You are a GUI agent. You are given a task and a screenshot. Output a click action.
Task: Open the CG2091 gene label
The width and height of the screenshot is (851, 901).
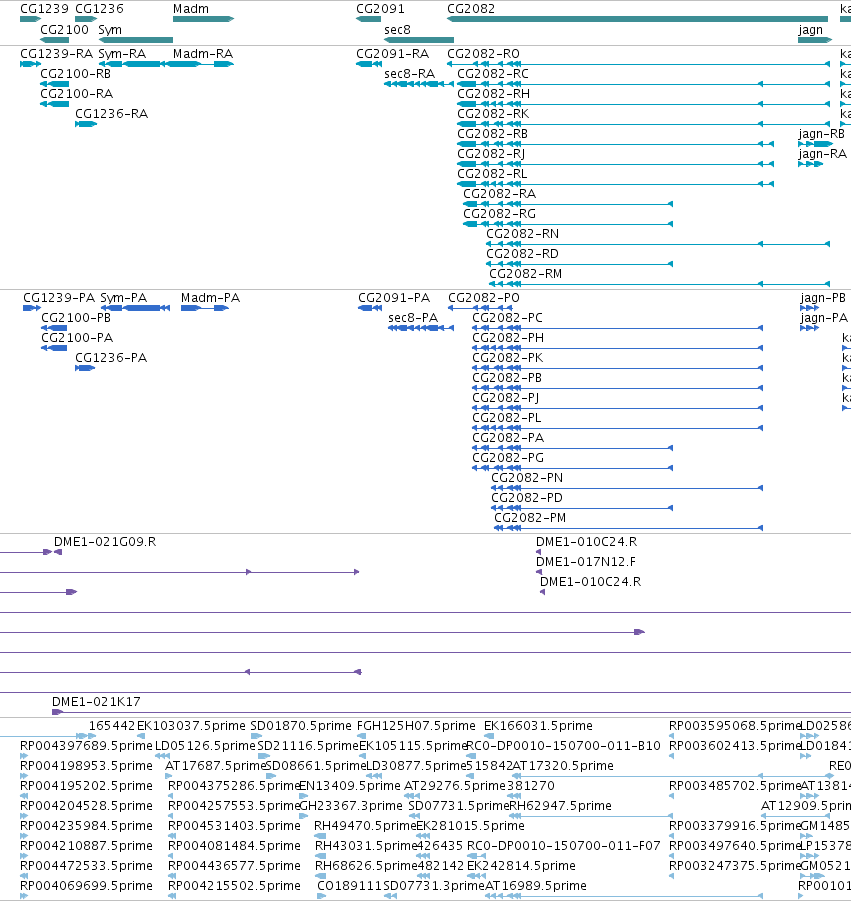click(x=380, y=9)
